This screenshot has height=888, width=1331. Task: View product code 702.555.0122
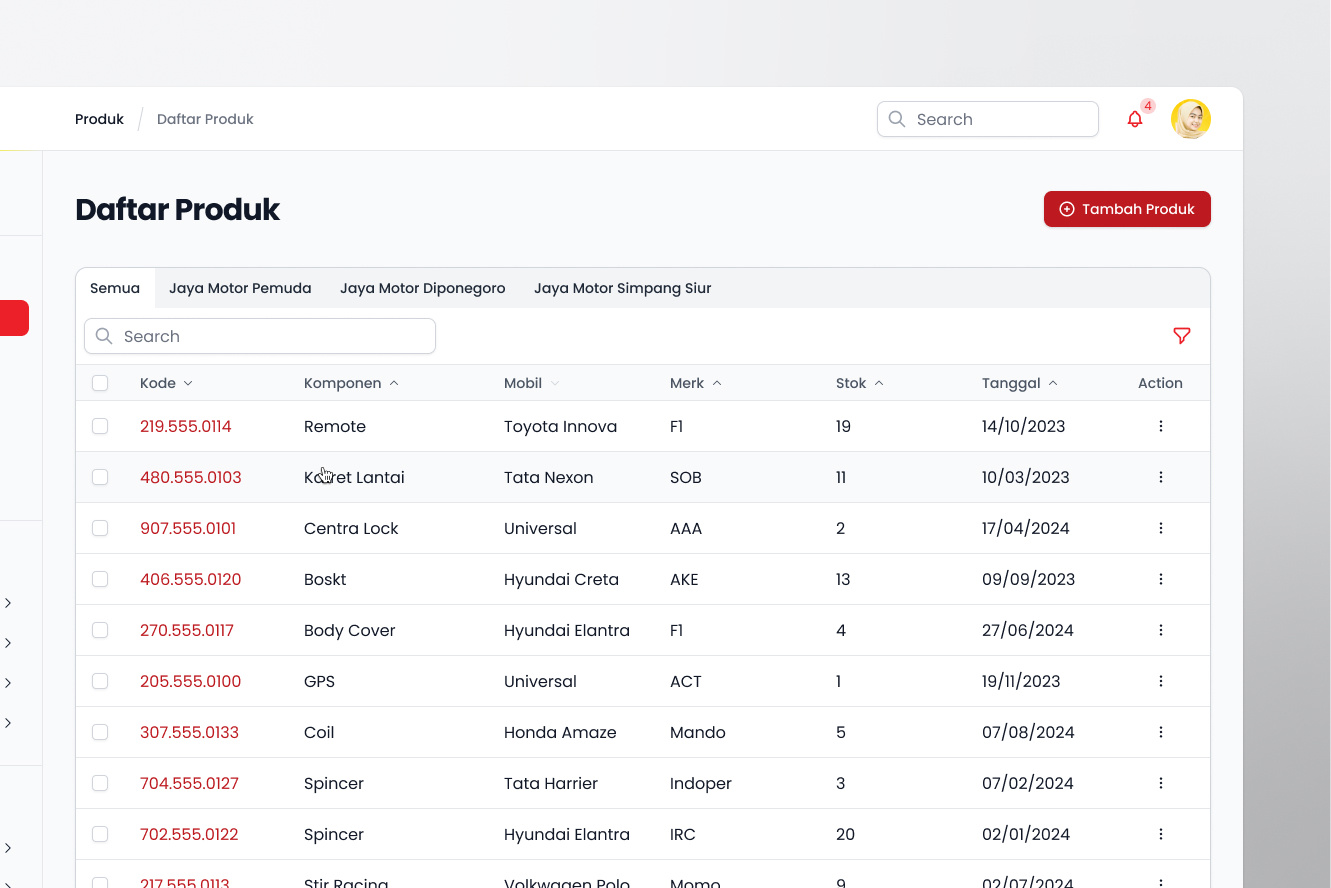click(x=189, y=834)
